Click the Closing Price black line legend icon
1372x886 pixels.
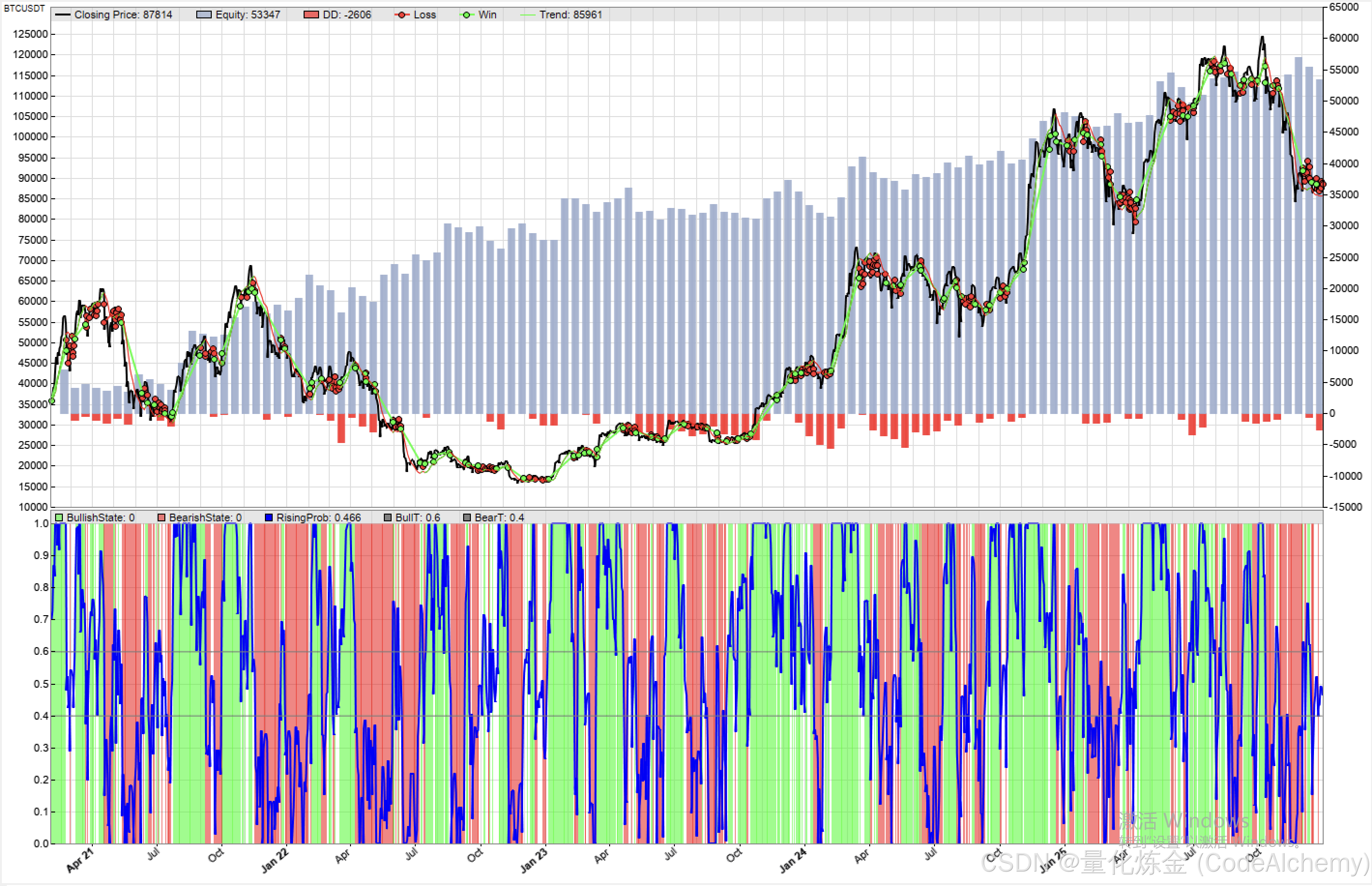pos(62,15)
